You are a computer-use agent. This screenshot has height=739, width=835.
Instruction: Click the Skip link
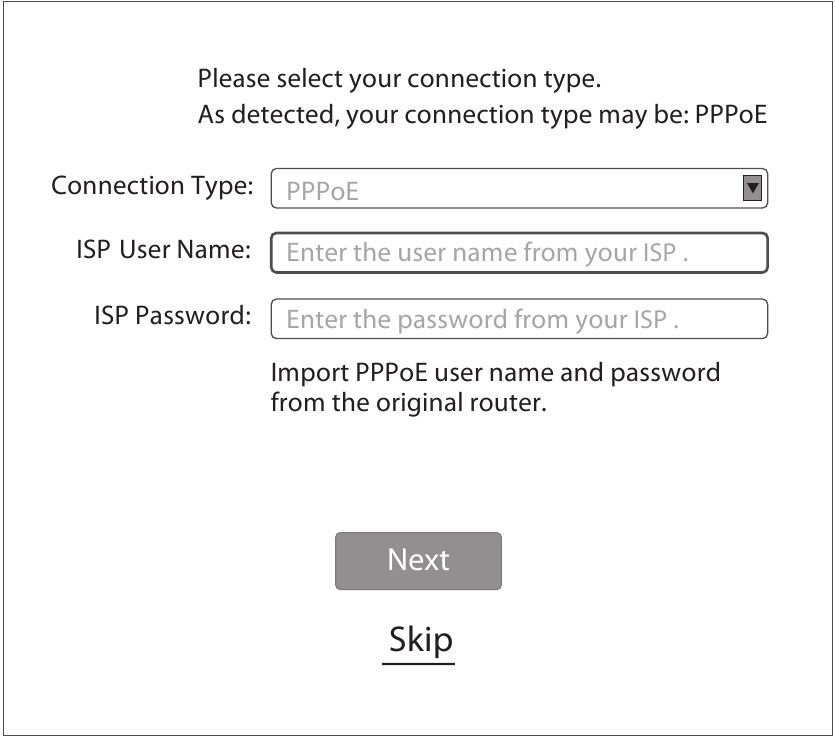tap(419, 639)
